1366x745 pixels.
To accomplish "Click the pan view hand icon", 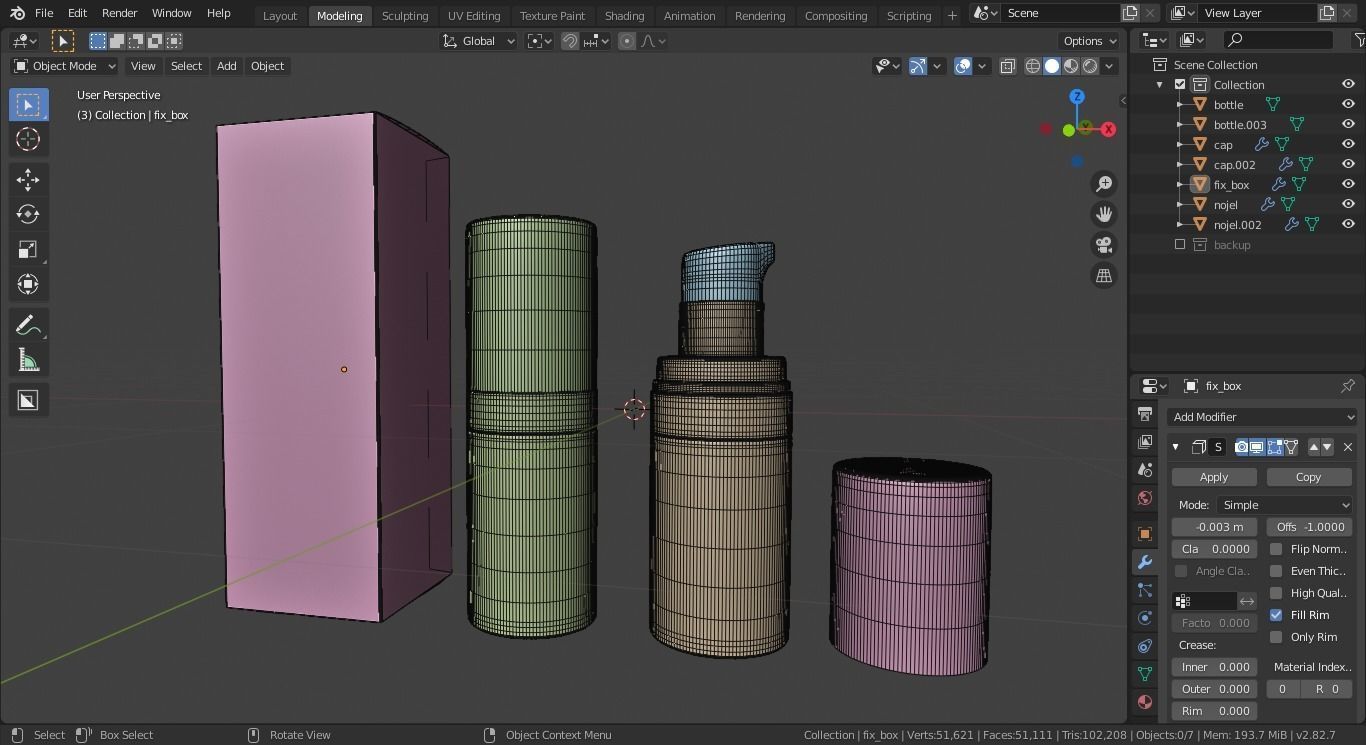I will coord(1104,214).
